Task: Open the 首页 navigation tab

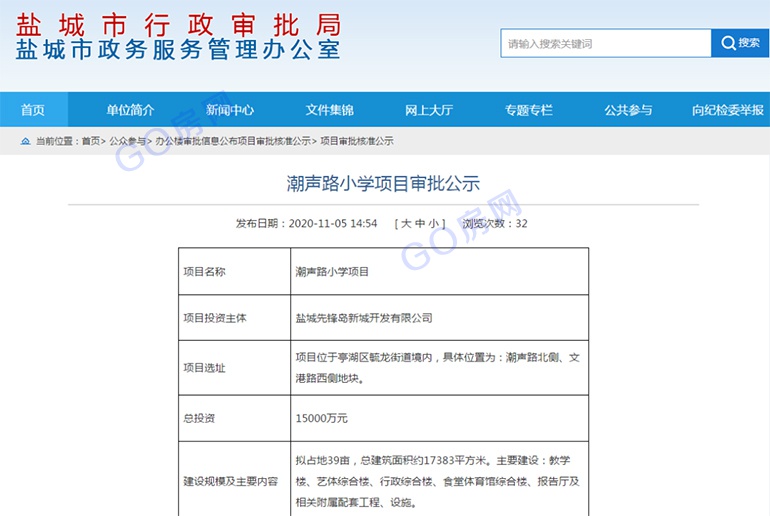Action: 33,109
